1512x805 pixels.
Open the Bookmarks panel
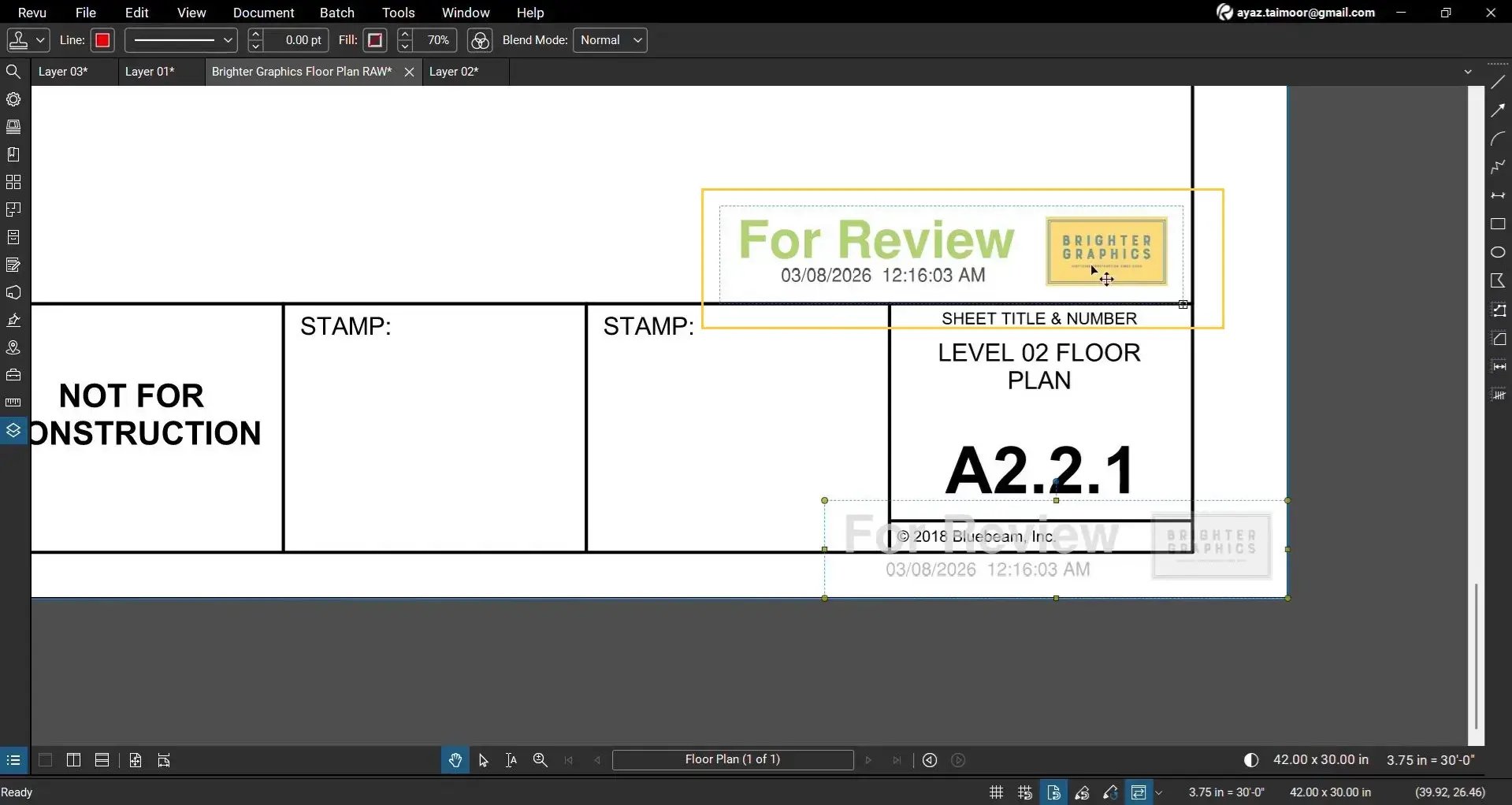tap(13, 154)
